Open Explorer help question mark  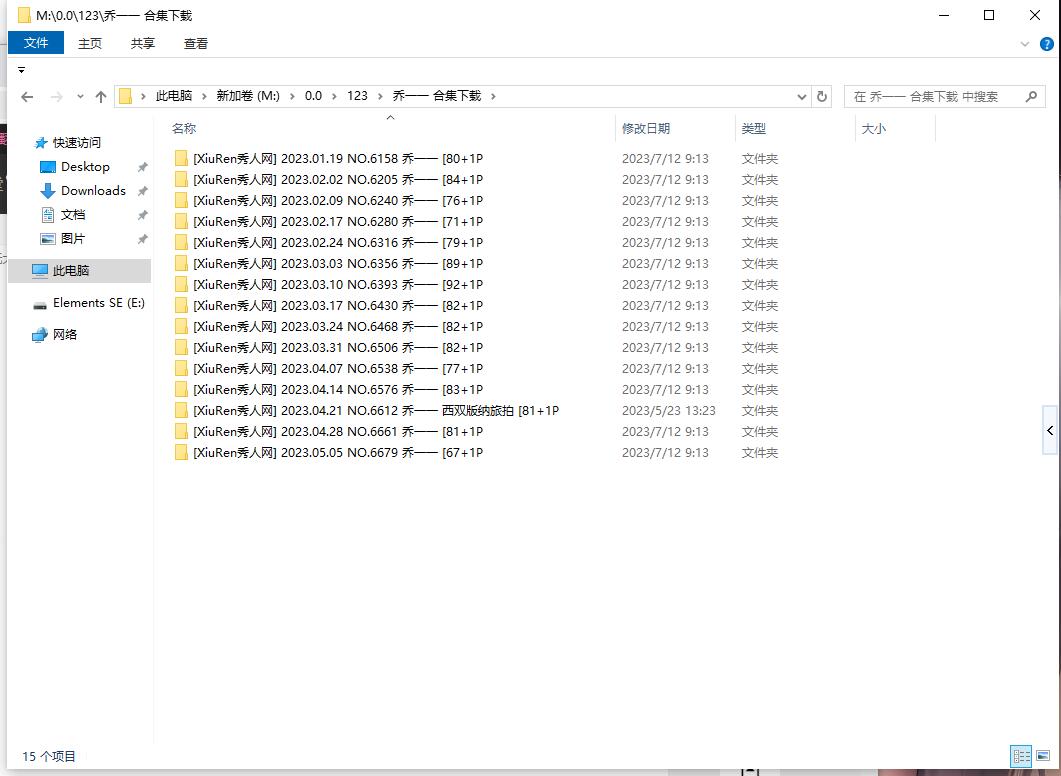[1046, 44]
